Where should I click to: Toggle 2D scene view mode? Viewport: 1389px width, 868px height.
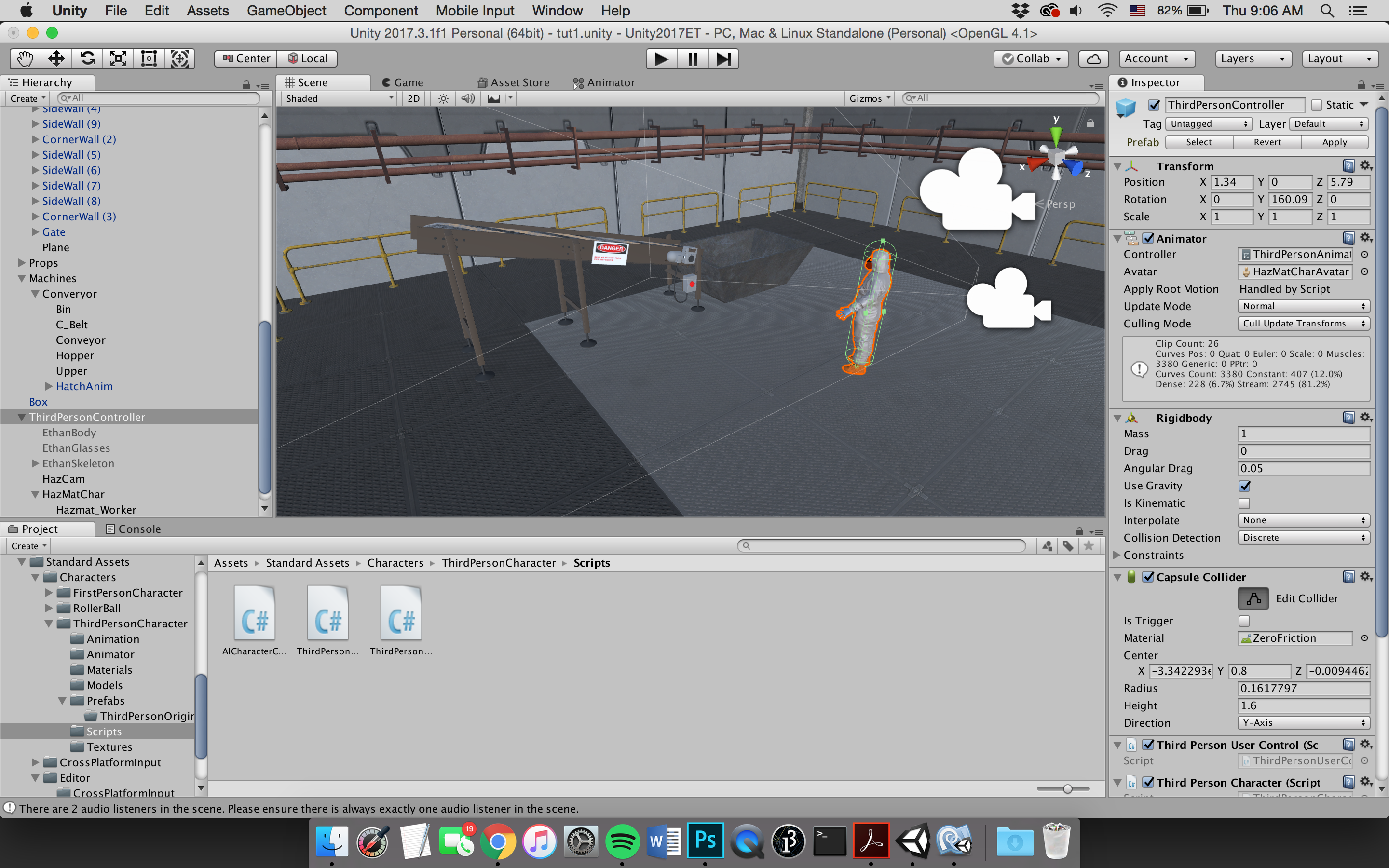[x=413, y=99]
